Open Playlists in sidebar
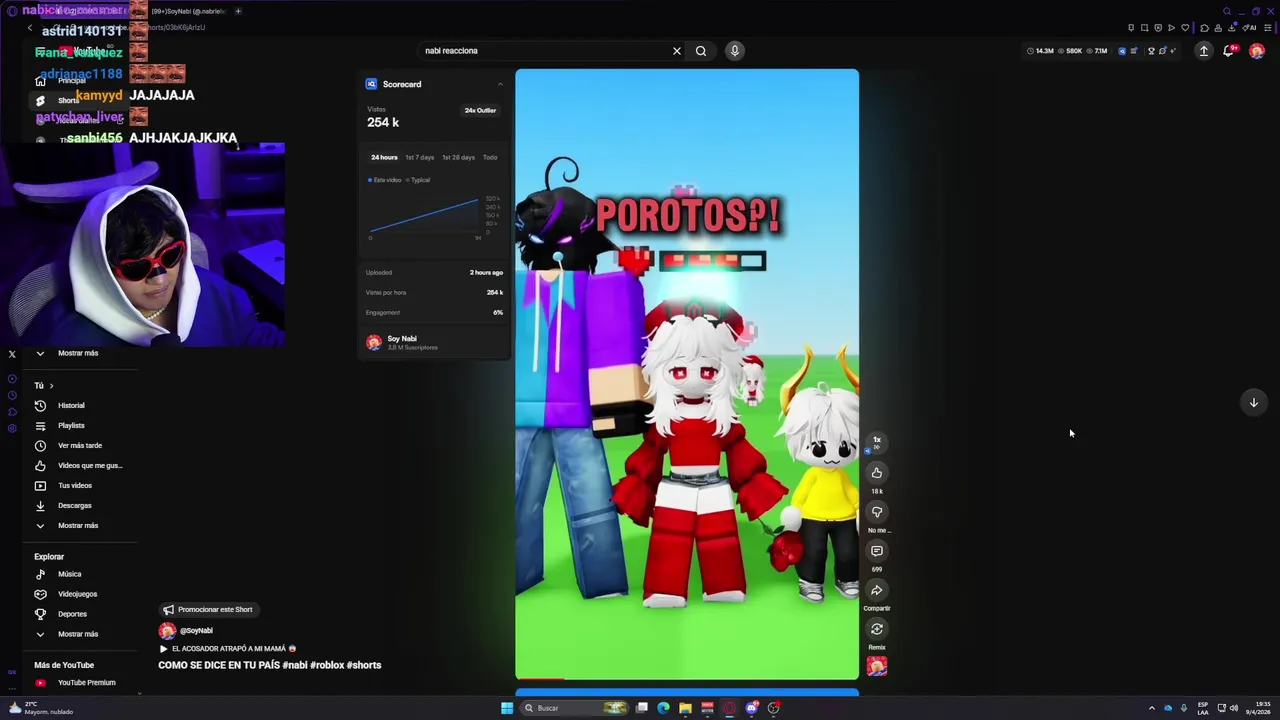The image size is (1280, 720). pos(78,425)
